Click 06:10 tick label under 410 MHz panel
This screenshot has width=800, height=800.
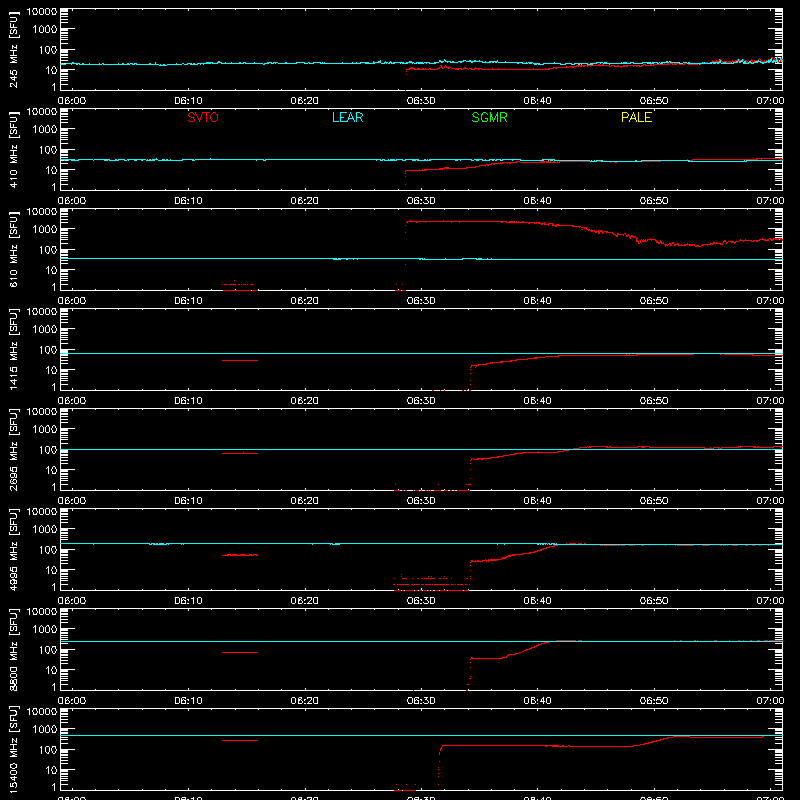[x=188, y=201]
